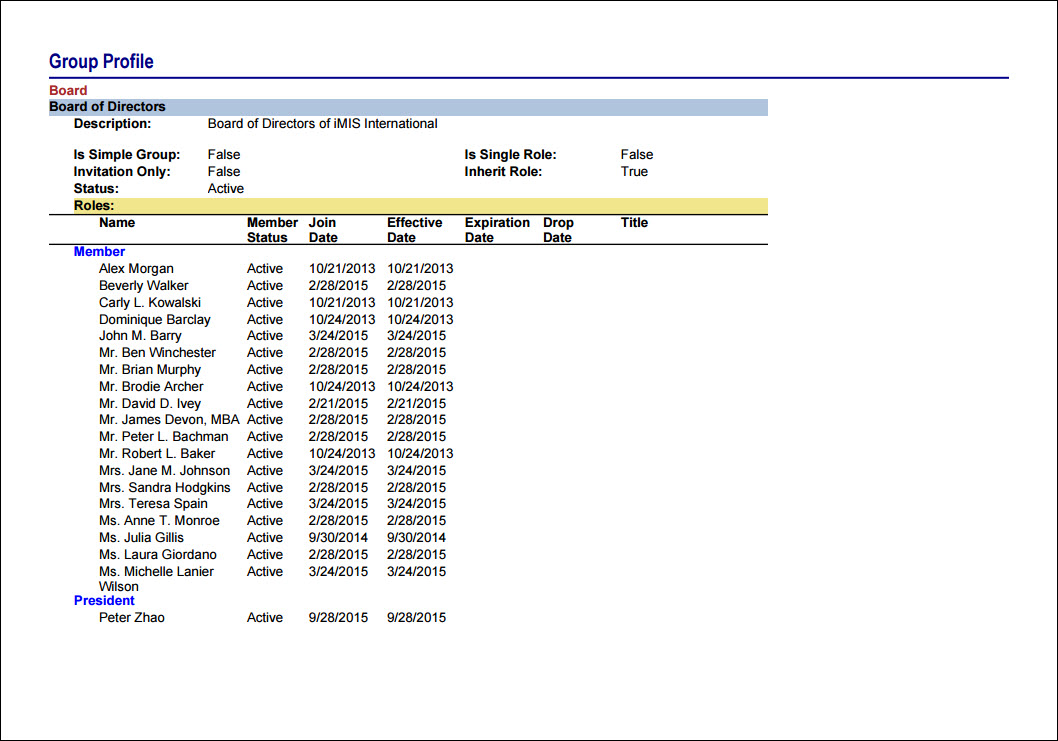Click the Join Date column header

323,230
